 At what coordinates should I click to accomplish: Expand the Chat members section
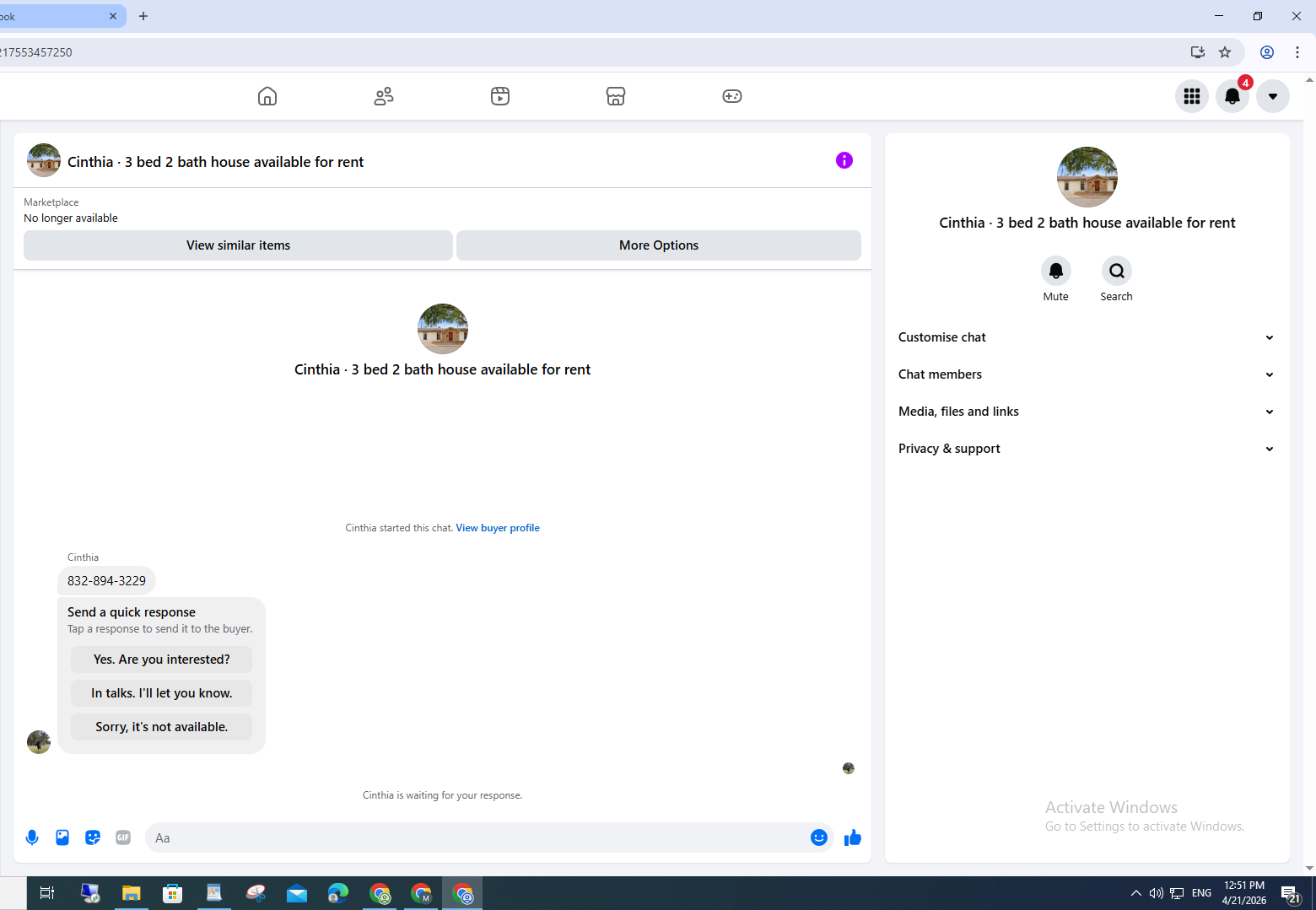coord(1087,374)
